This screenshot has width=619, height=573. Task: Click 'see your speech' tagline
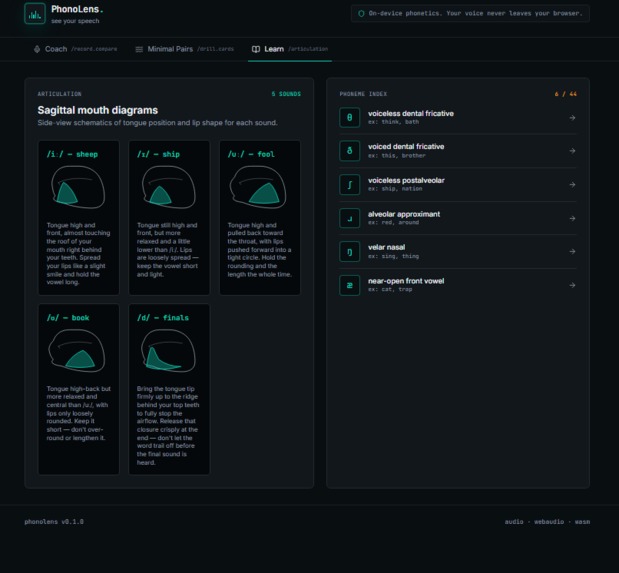coord(75,21)
